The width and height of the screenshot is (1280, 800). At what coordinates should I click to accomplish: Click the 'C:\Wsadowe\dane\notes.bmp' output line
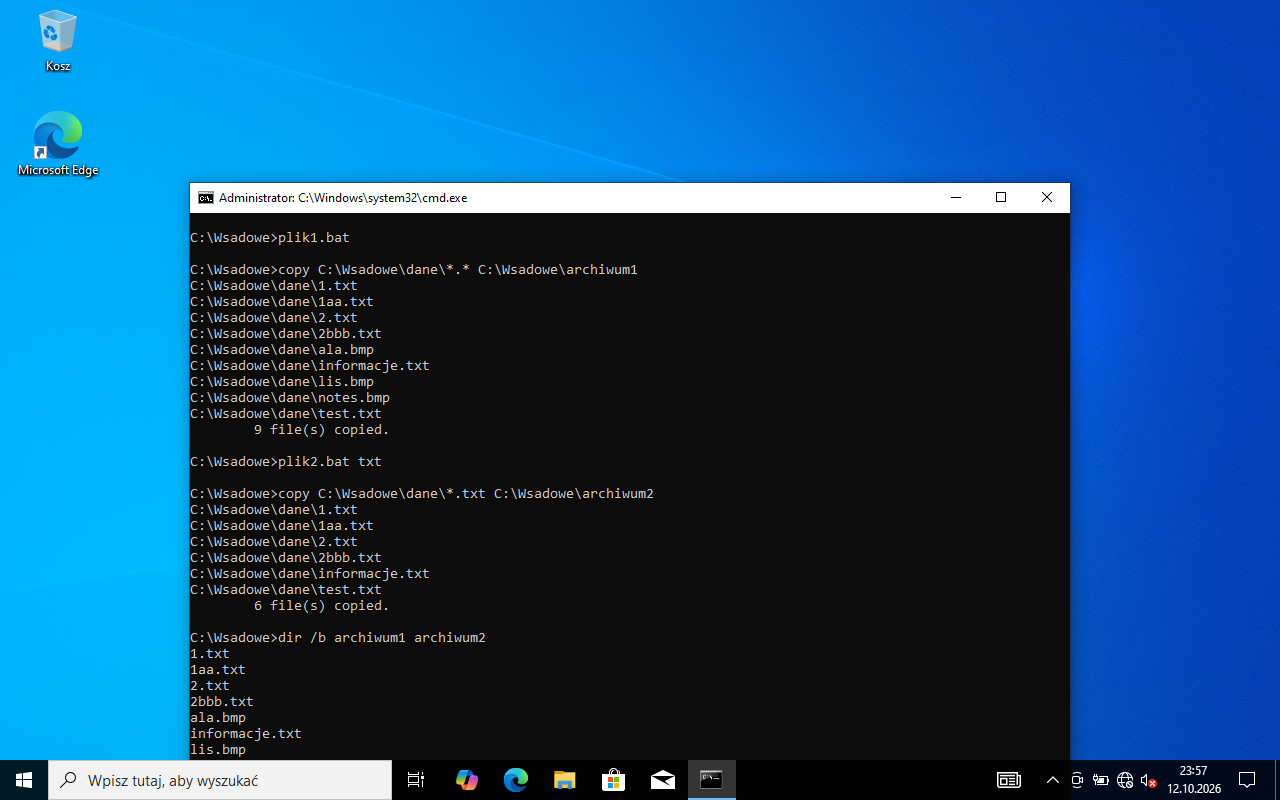tap(290, 398)
